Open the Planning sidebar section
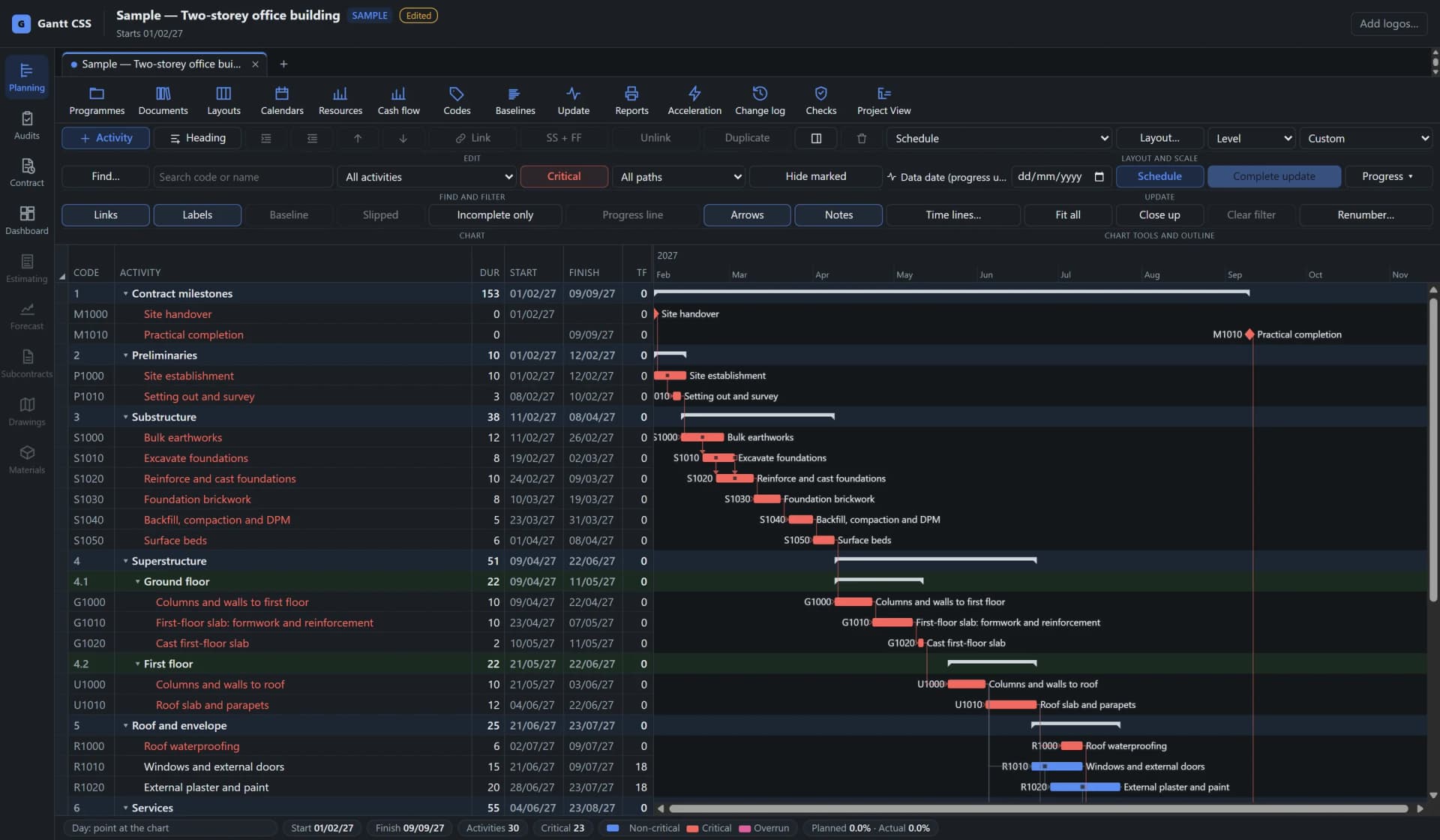This screenshot has height=840, width=1440. click(x=27, y=77)
